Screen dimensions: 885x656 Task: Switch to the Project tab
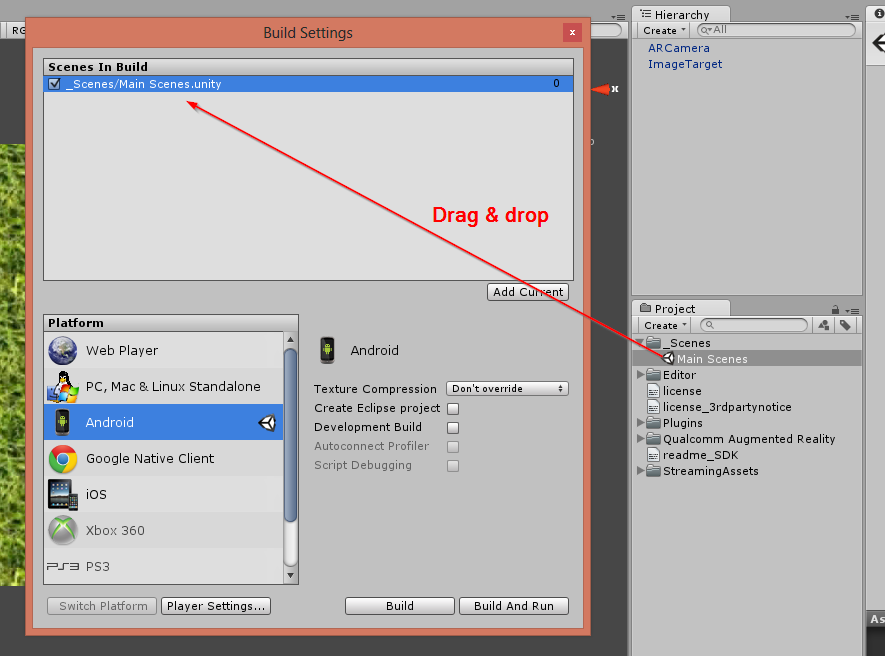(x=674, y=309)
